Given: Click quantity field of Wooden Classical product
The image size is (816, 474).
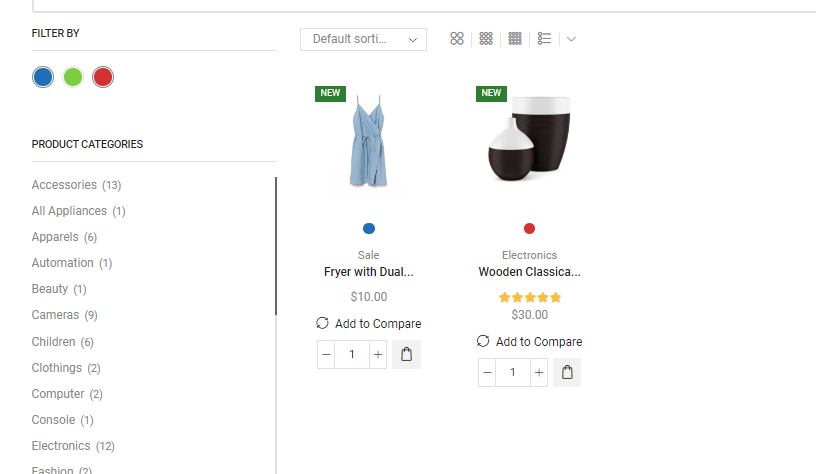Looking at the screenshot, I should (513, 373).
